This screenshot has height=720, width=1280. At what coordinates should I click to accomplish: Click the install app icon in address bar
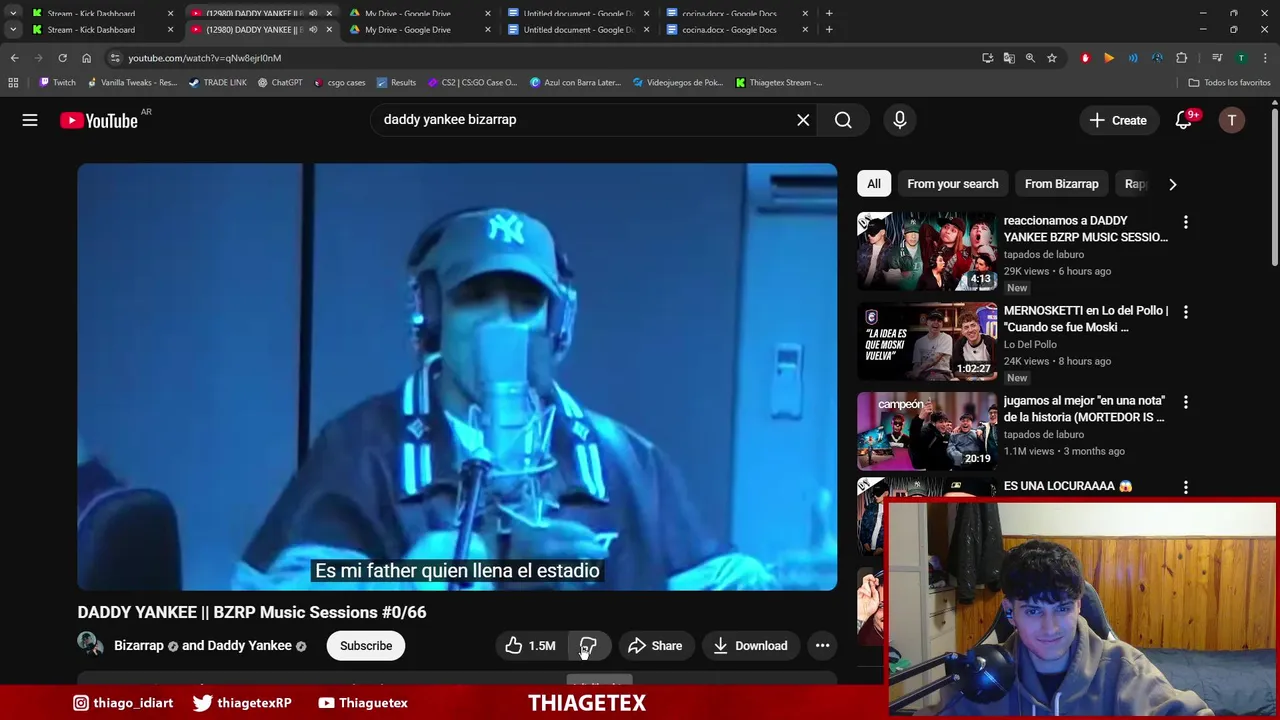click(988, 58)
